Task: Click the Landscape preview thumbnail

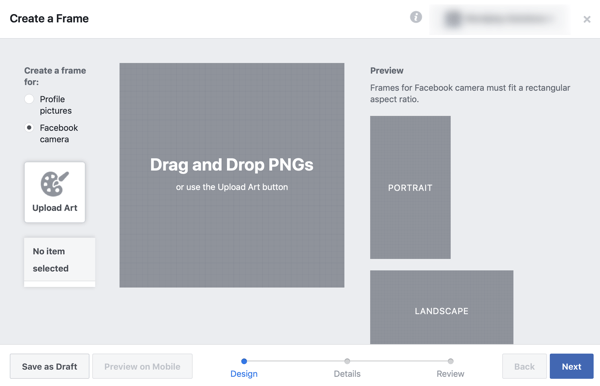Action: [x=442, y=307]
